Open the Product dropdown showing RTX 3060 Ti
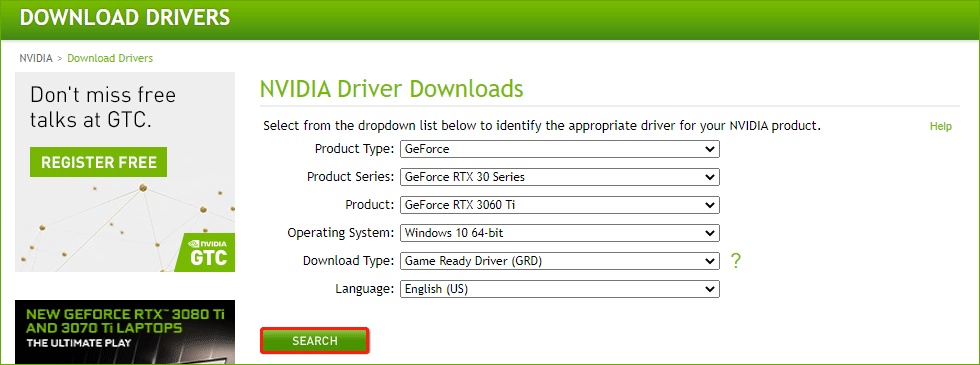 point(560,205)
